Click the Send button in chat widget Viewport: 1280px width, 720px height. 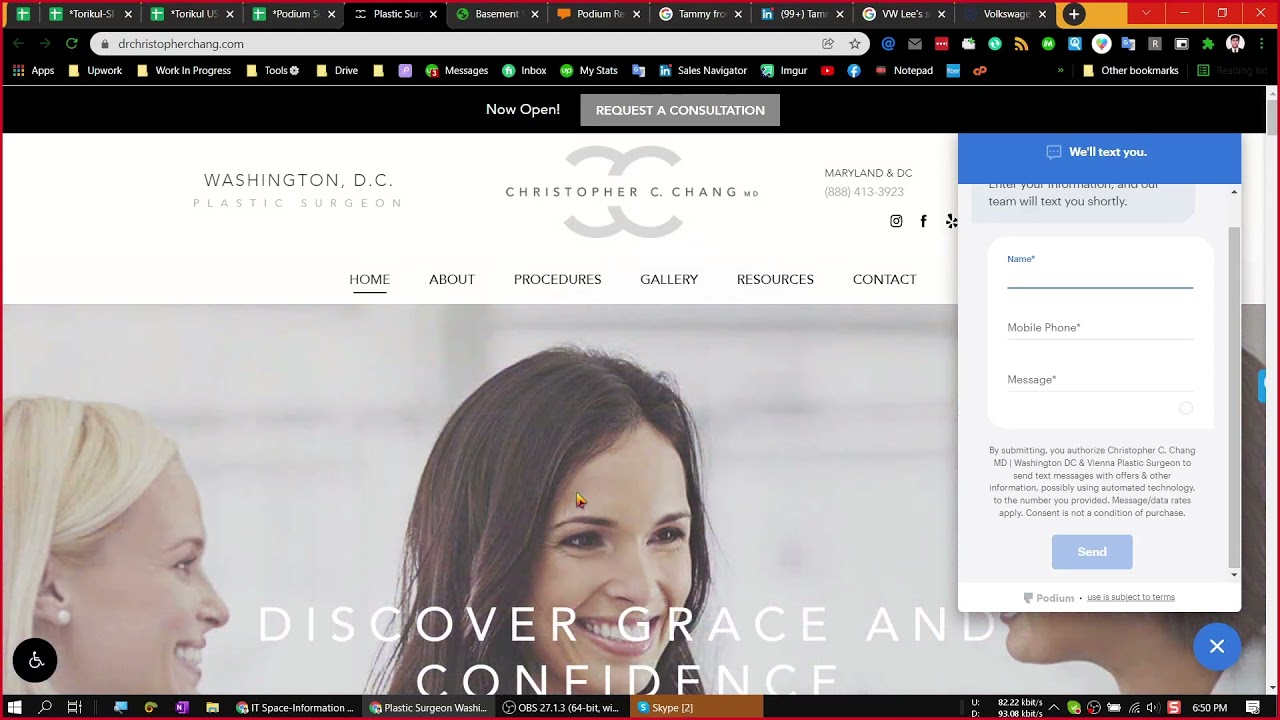[1092, 552]
